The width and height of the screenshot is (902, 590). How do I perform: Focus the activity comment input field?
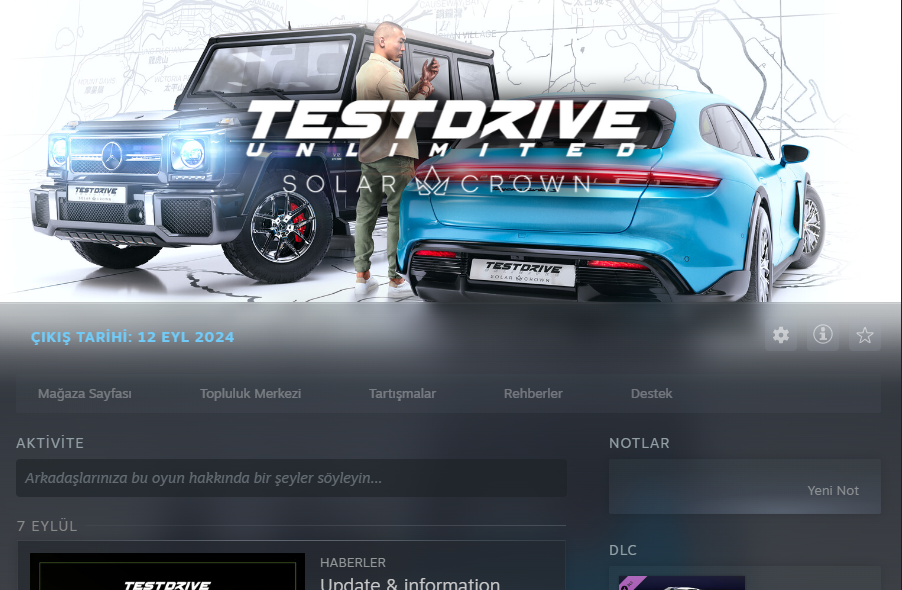[291, 478]
